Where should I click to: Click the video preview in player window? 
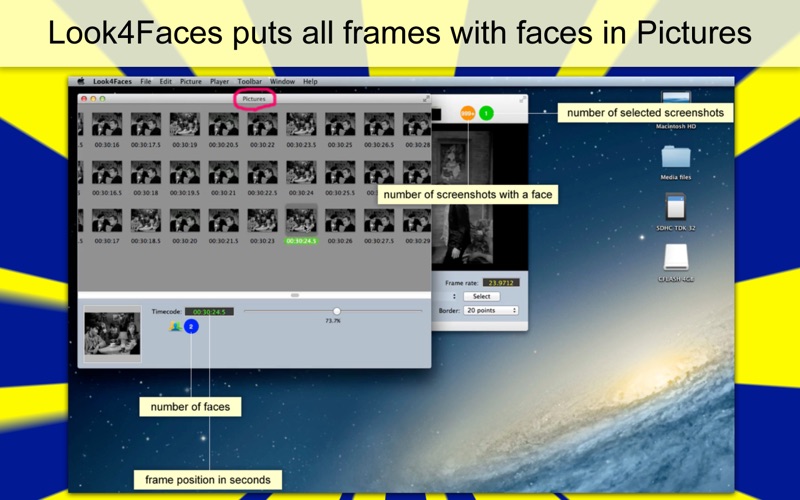(462, 197)
